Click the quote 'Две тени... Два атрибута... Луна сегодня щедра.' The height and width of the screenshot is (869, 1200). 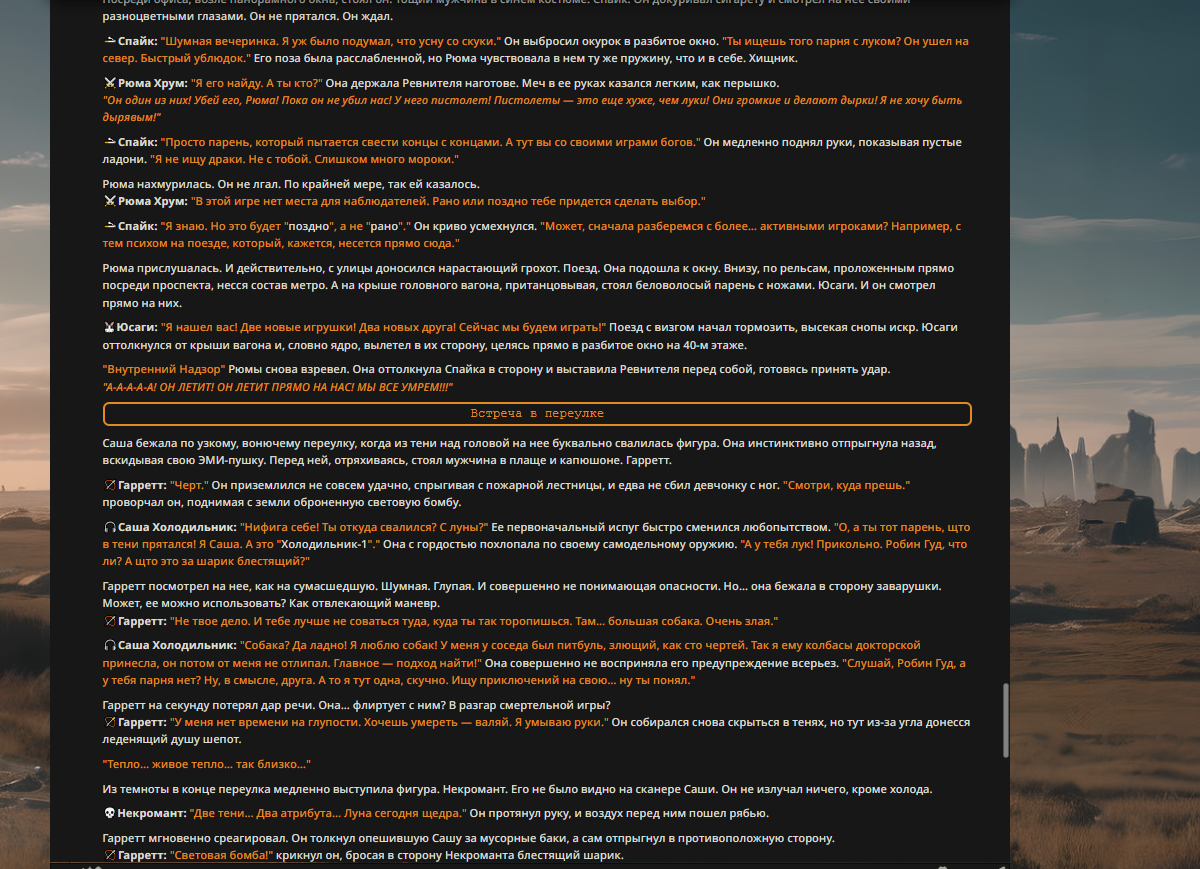328,814
